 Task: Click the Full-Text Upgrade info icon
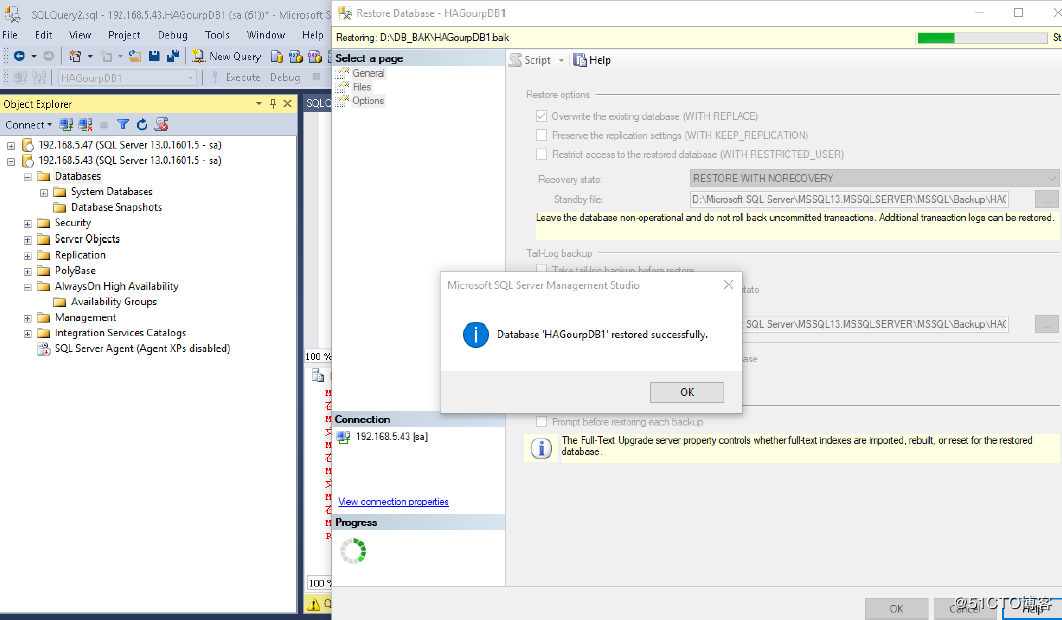541,449
